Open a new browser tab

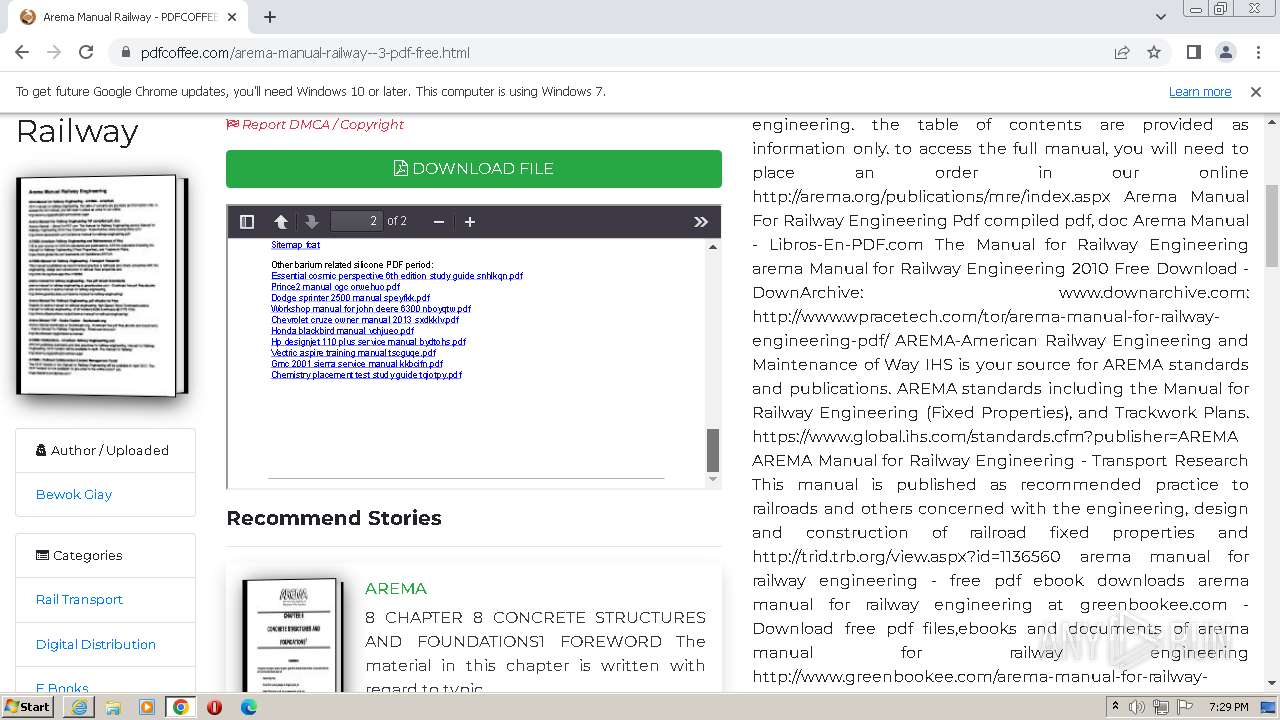tap(270, 17)
